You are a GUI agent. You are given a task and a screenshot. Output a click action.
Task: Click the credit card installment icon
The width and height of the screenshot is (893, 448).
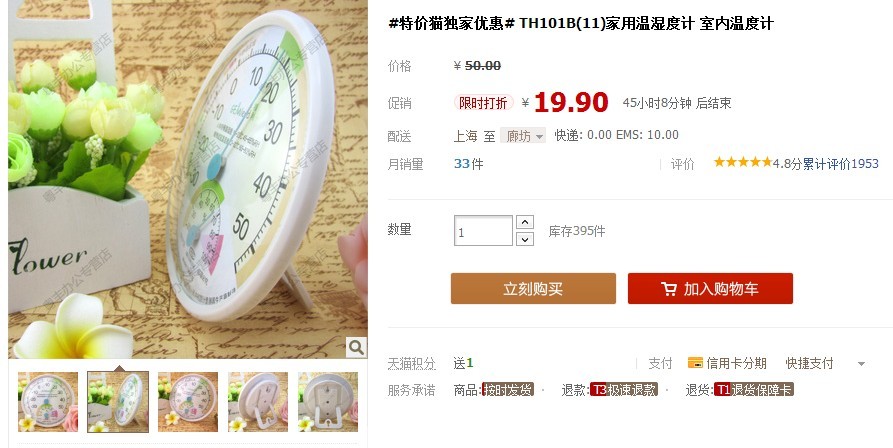(695, 363)
